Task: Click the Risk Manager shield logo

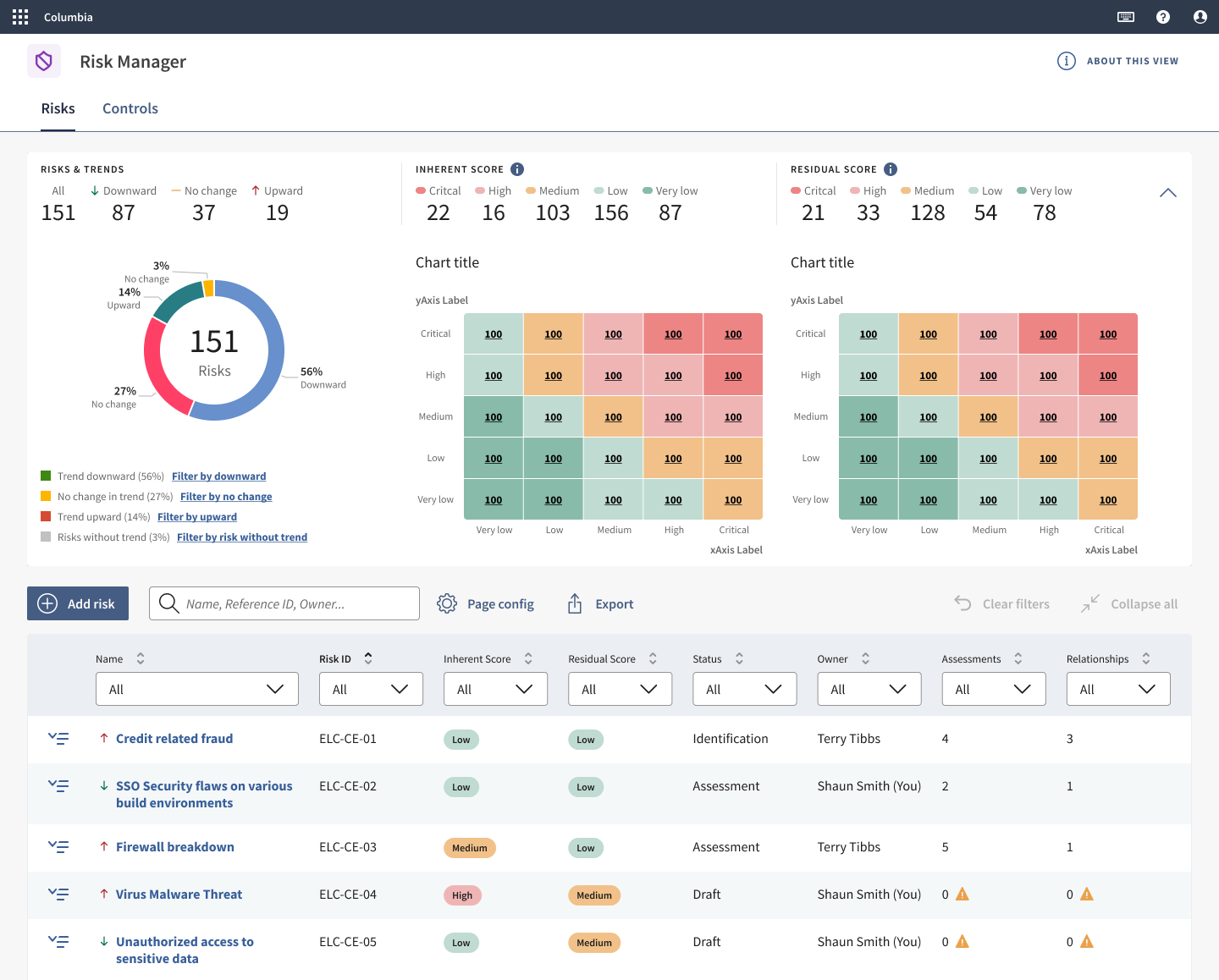Action: coord(44,61)
